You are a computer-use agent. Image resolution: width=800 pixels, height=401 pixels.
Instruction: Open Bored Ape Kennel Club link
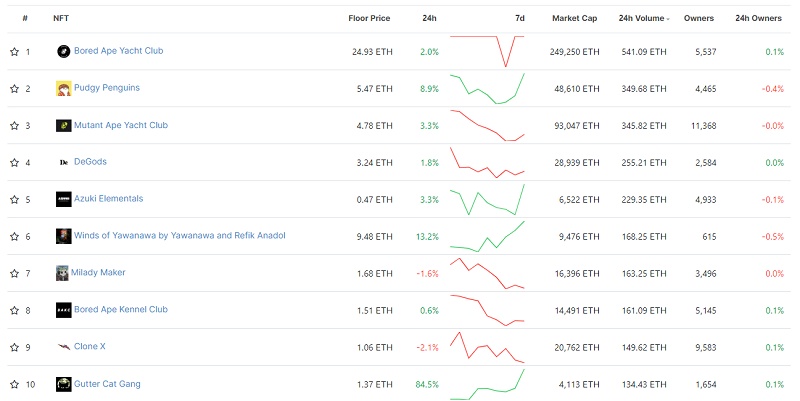(119, 310)
